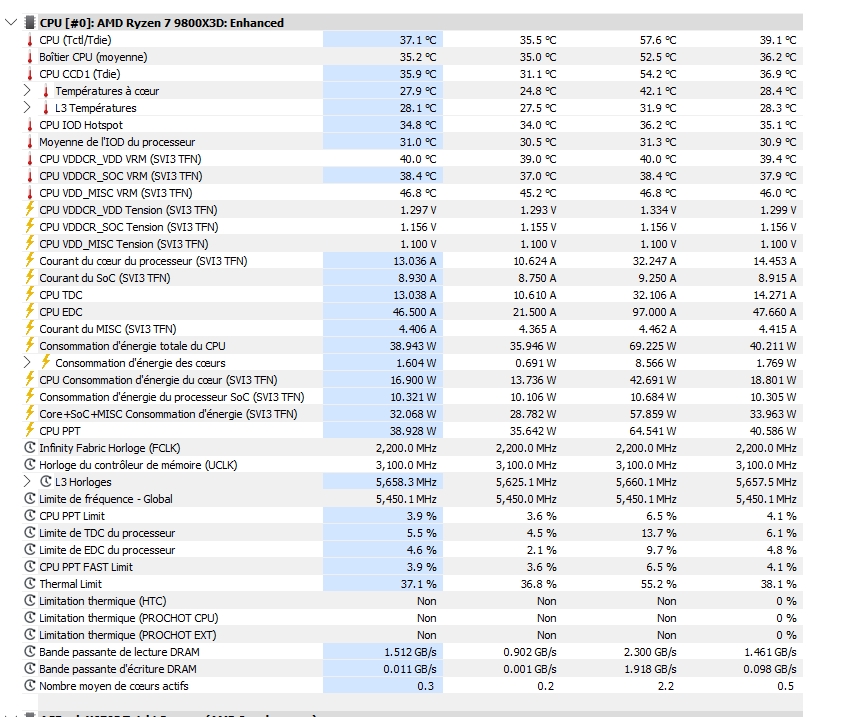Click the 1.512 GB/s DRAM read bandwidth value
The image size is (850, 717).
pos(410,652)
